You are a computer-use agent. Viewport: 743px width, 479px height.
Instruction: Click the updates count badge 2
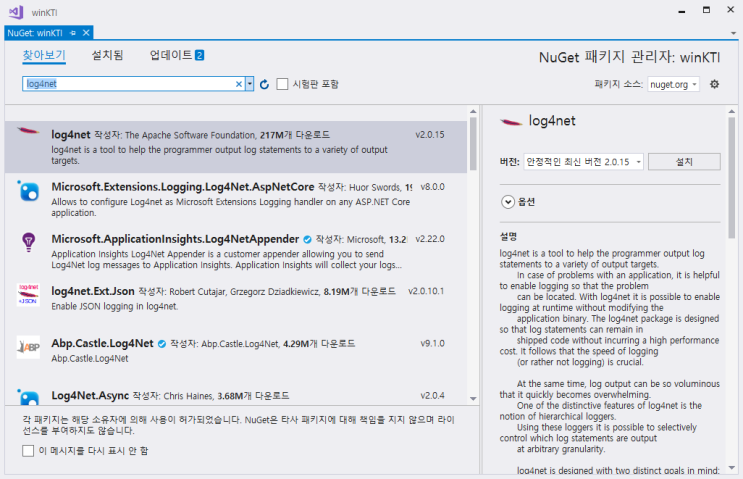(199, 55)
